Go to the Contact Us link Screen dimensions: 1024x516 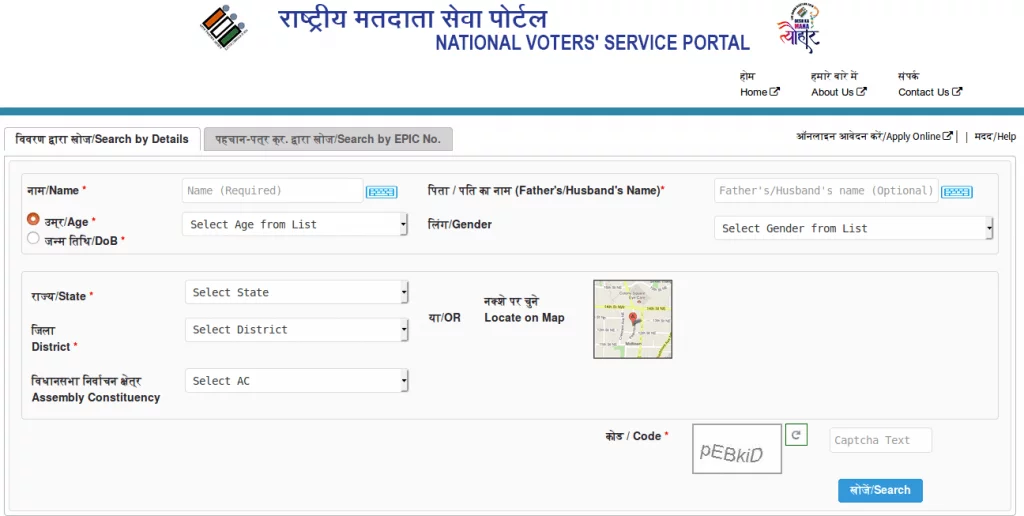(x=929, y=92)
